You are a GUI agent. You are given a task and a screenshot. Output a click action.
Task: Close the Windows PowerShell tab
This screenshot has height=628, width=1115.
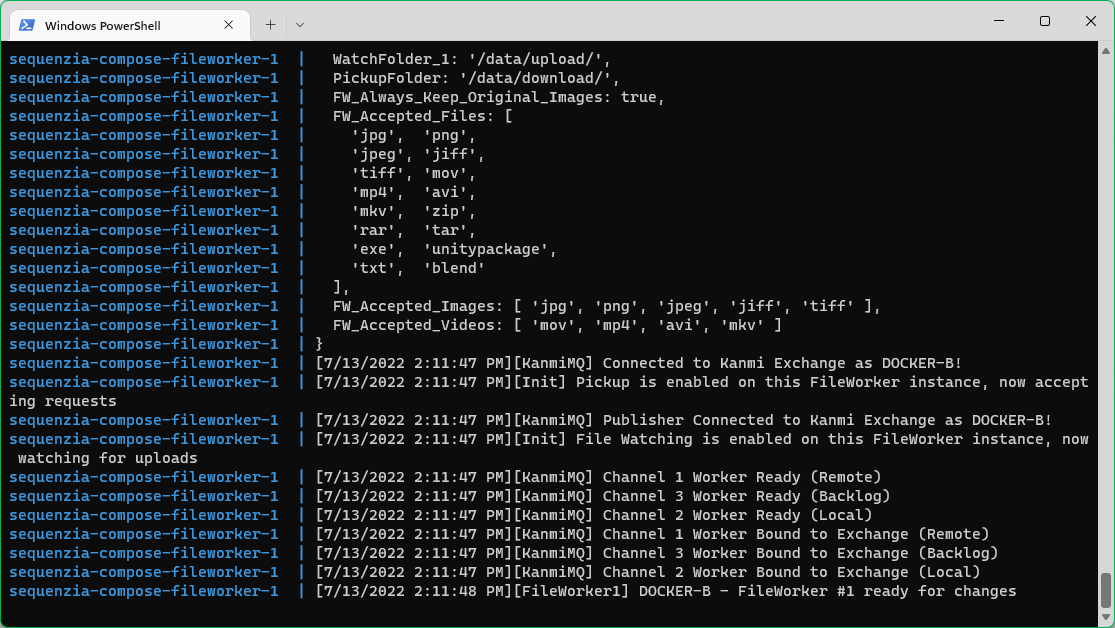tap(228, 25)
